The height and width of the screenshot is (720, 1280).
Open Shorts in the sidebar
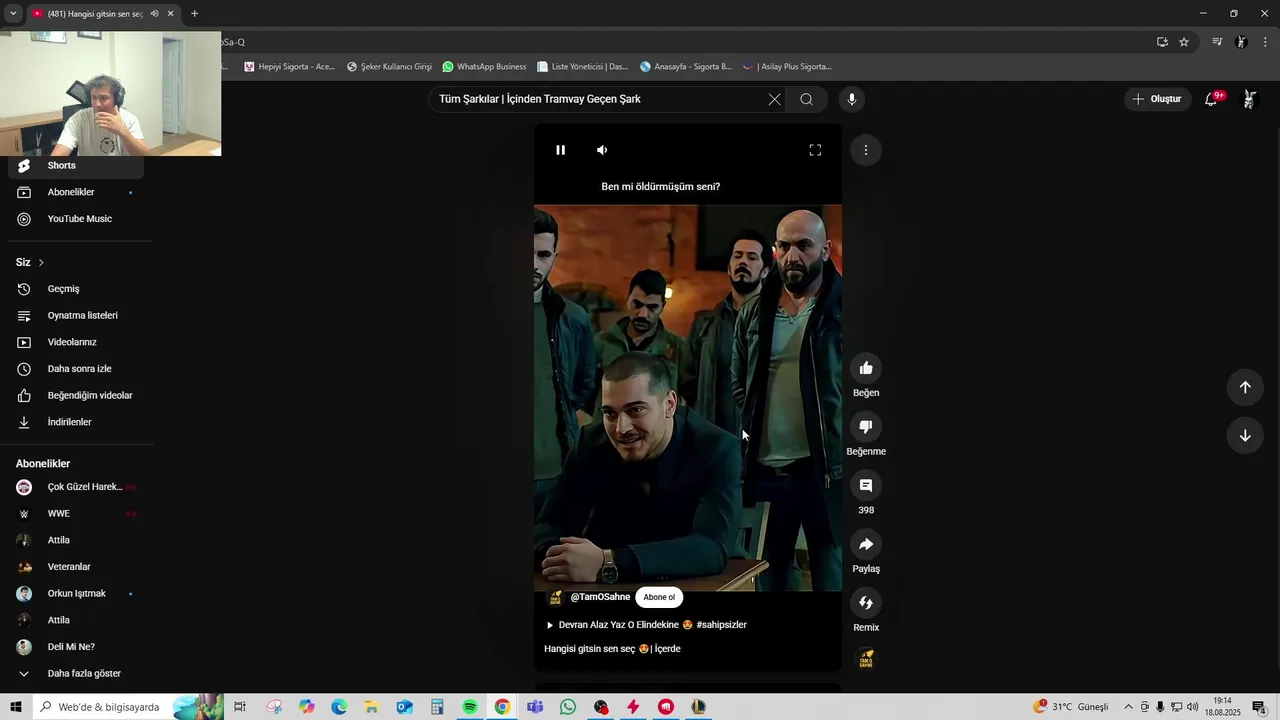click(76, 165)
